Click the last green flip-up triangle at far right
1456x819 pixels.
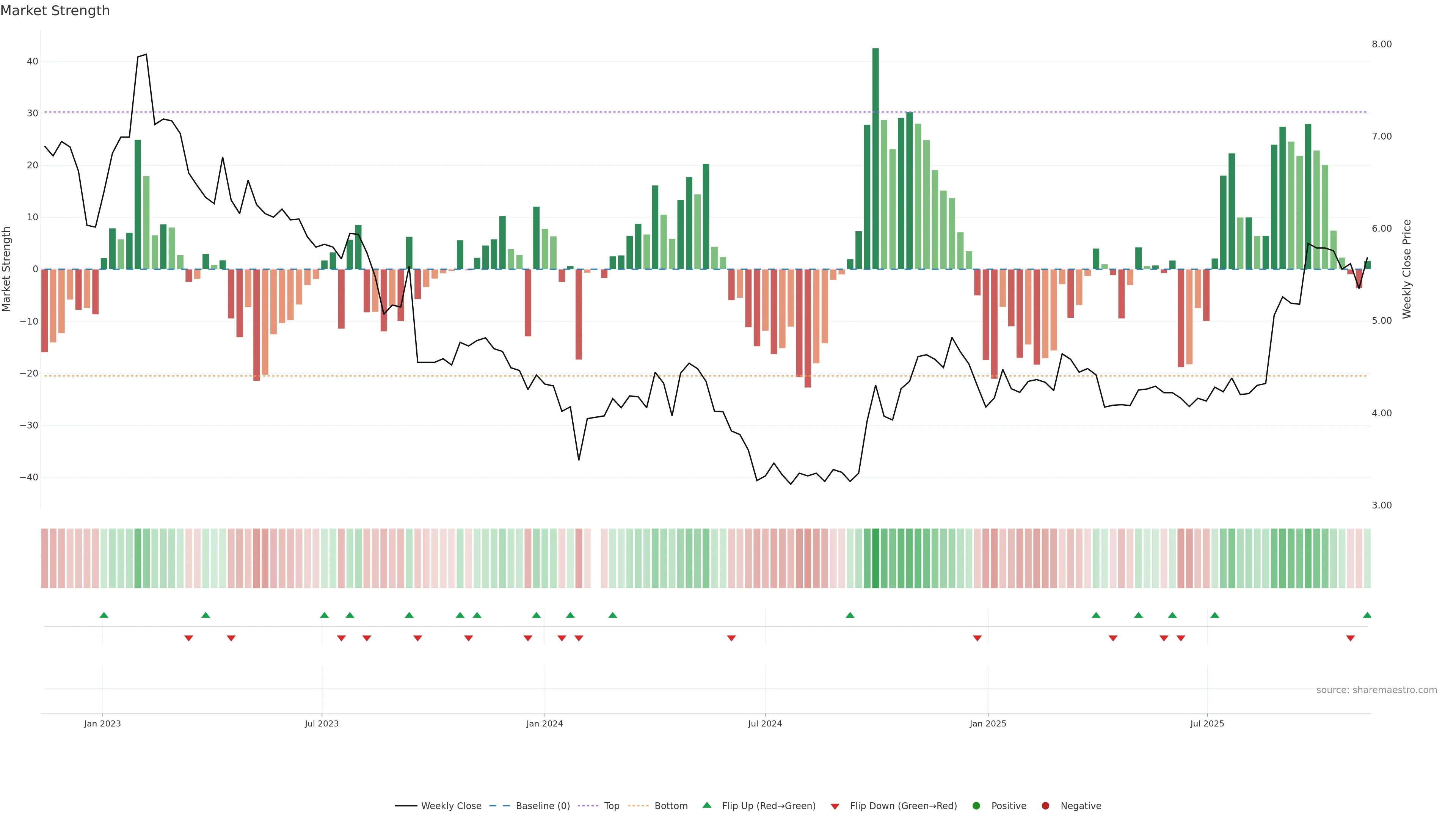pyautogui.click(x=1367, y=615)
